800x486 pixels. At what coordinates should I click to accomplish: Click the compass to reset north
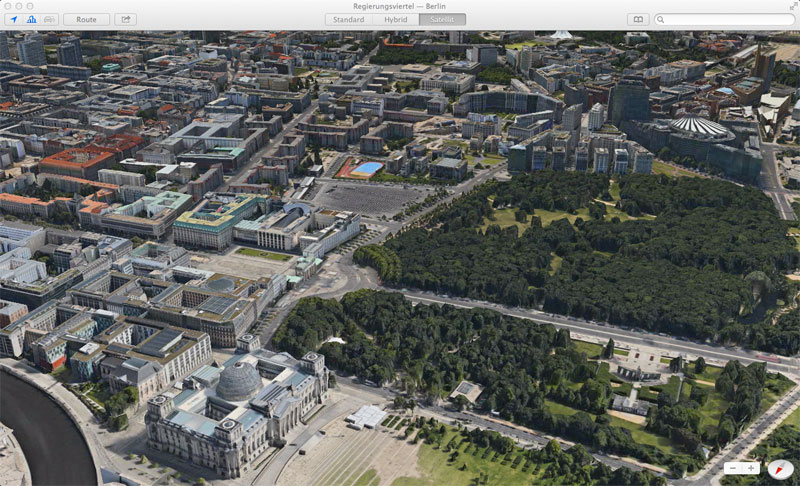[782, 468]
